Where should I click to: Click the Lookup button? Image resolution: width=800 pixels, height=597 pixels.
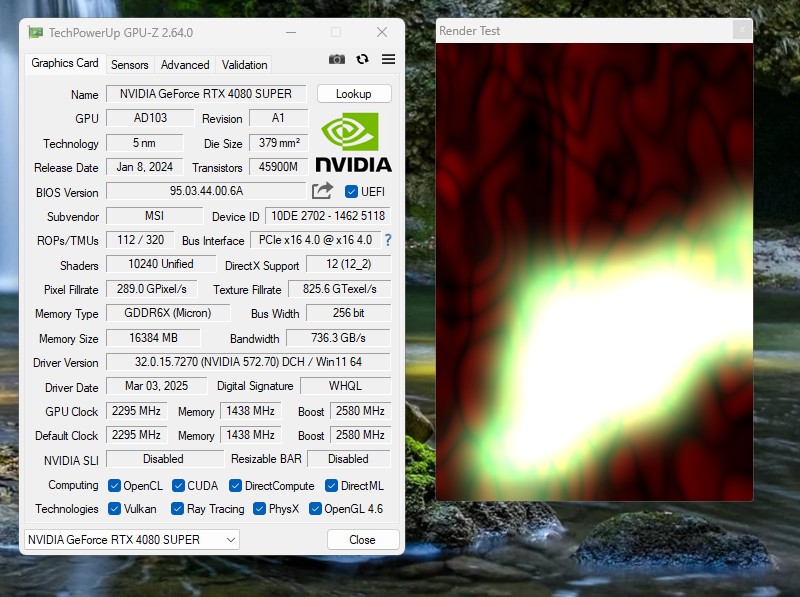point(354,94)
